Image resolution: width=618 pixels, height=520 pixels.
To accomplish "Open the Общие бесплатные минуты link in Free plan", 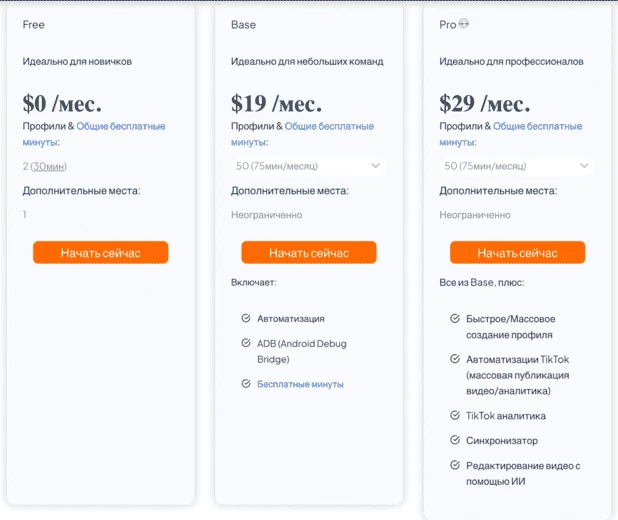I will coord(94,134).
